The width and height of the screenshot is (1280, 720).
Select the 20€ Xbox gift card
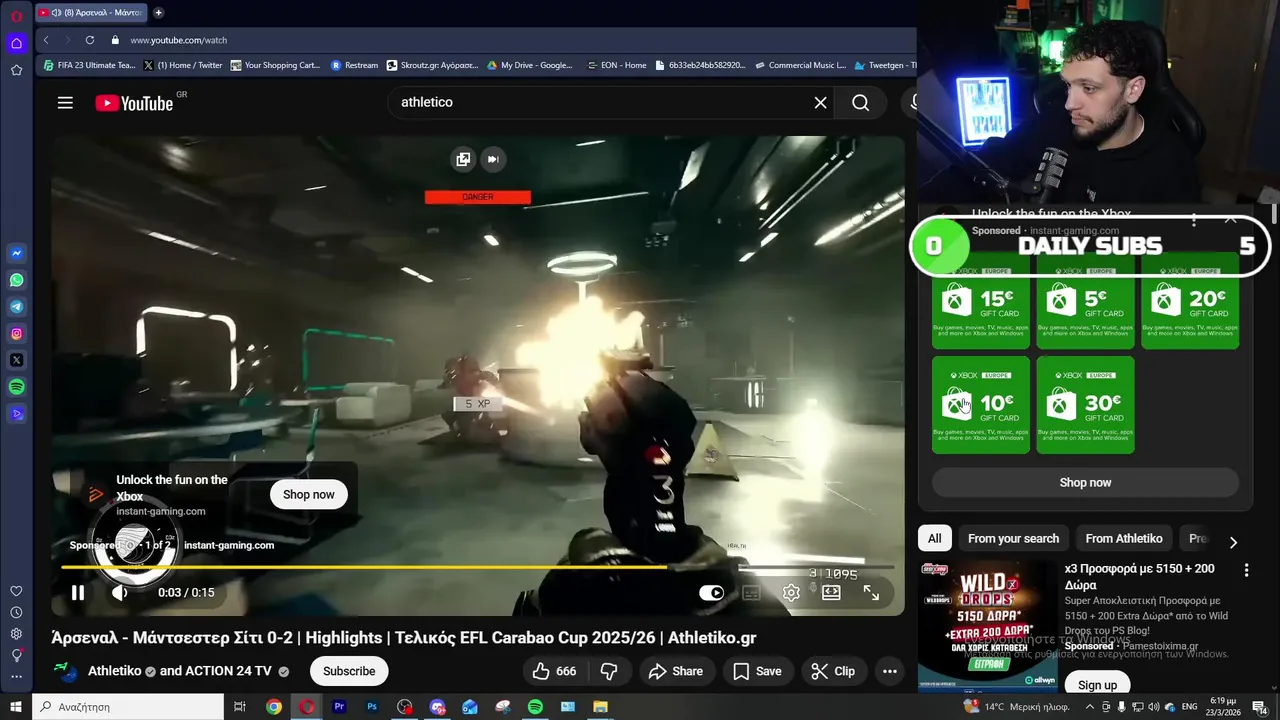[1190, 300]
